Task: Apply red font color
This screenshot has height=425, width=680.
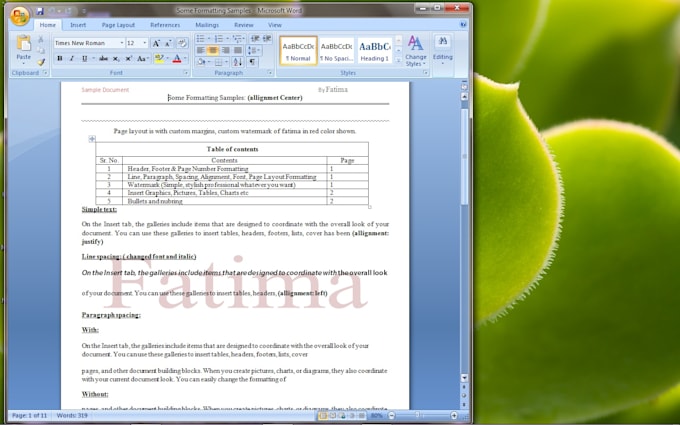Action: point(177,59)
